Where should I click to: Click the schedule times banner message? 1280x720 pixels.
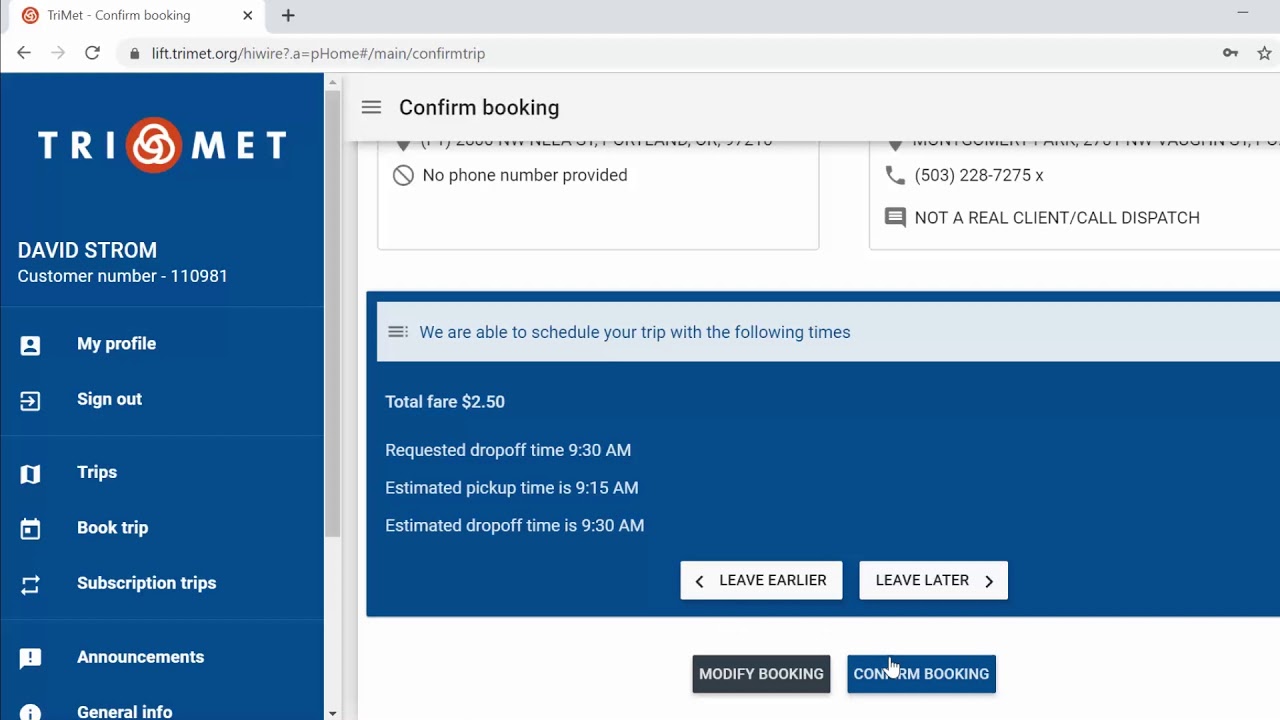click(x=635, y=332)
